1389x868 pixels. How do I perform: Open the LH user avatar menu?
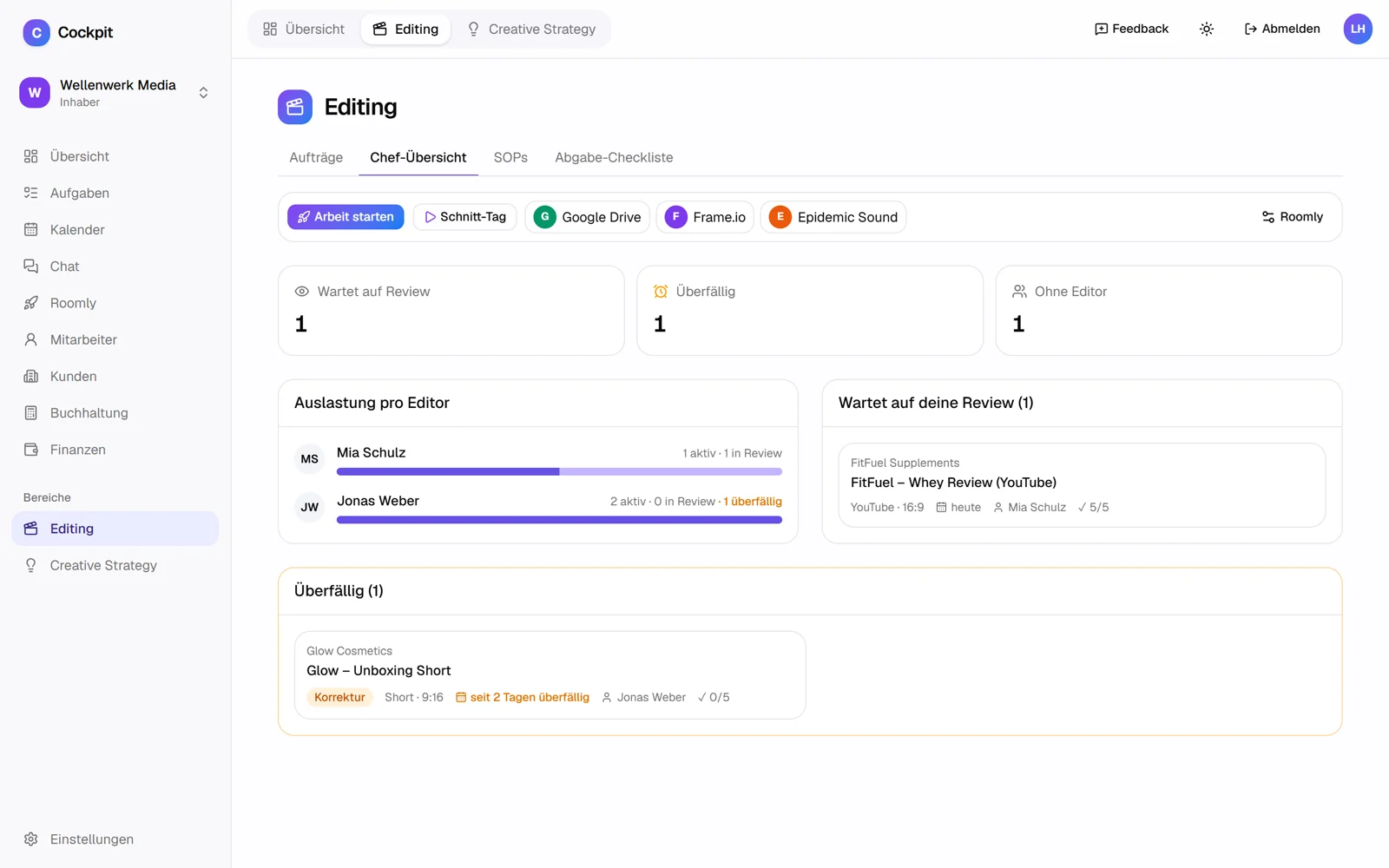tap(1358, 29)
